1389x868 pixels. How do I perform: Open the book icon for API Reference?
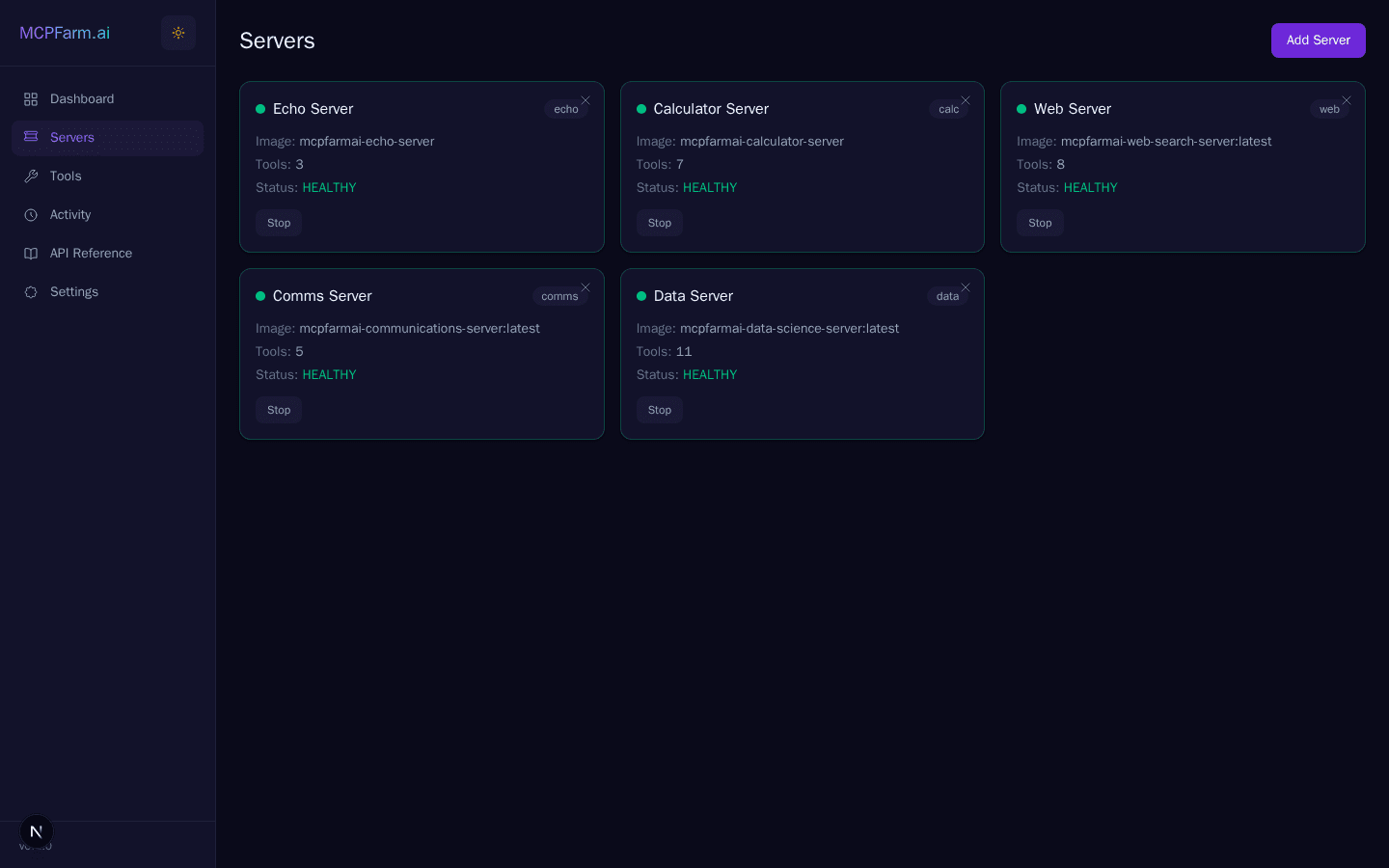(30, 253)
